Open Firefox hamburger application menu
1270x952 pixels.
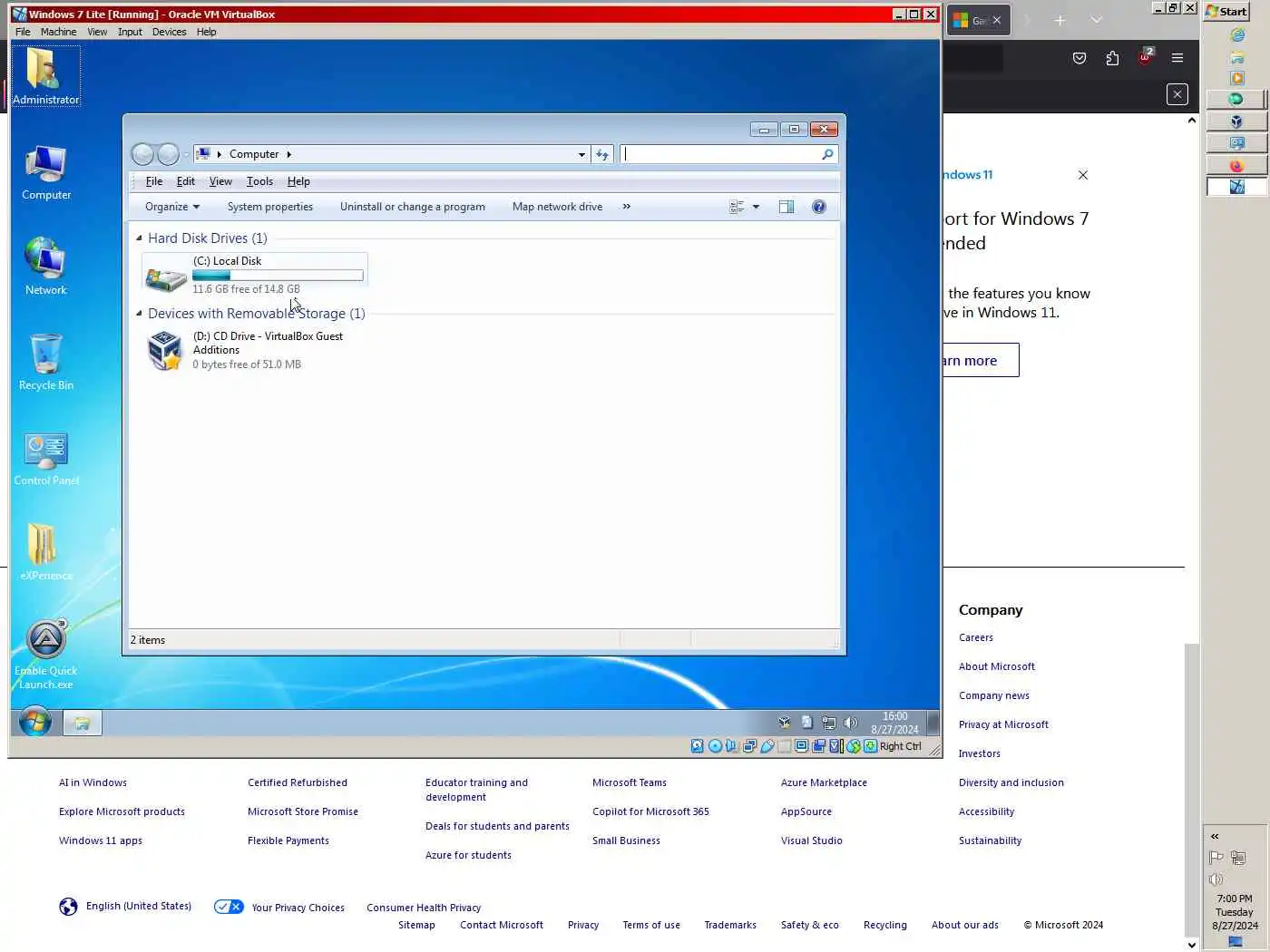point(1177,58)
